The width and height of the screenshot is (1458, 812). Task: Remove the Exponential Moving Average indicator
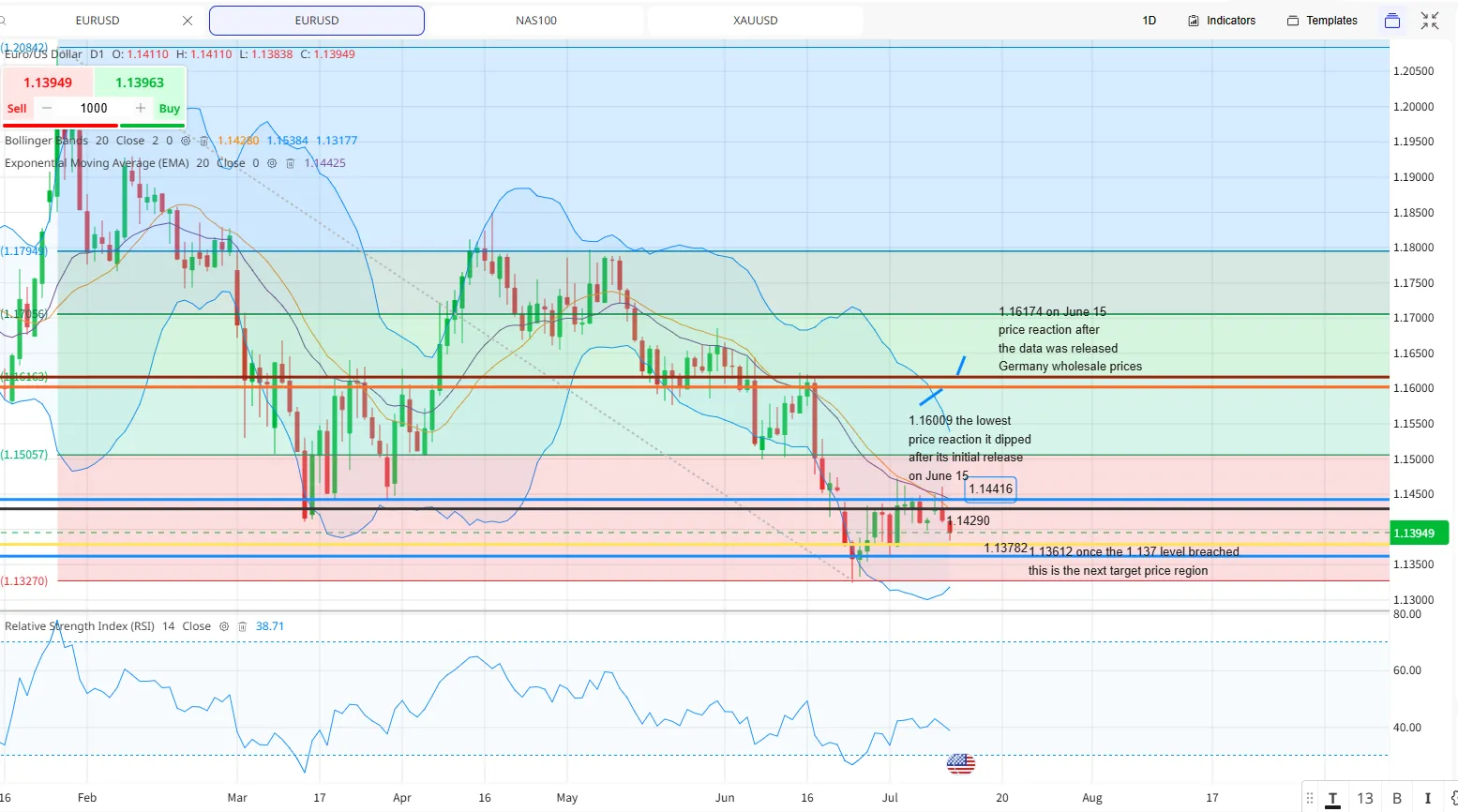[290, 163]
